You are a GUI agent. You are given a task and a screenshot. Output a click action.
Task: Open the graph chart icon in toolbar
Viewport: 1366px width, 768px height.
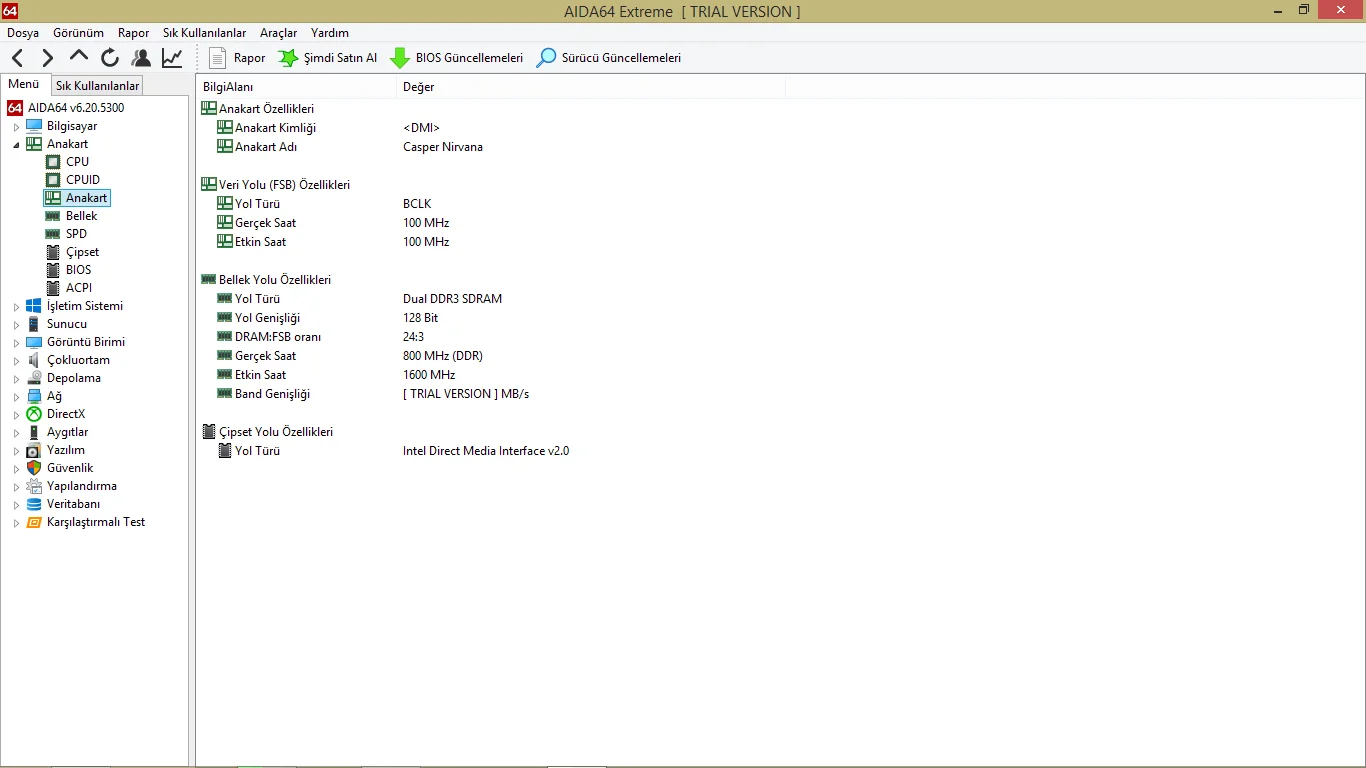[x=173, y=58]
